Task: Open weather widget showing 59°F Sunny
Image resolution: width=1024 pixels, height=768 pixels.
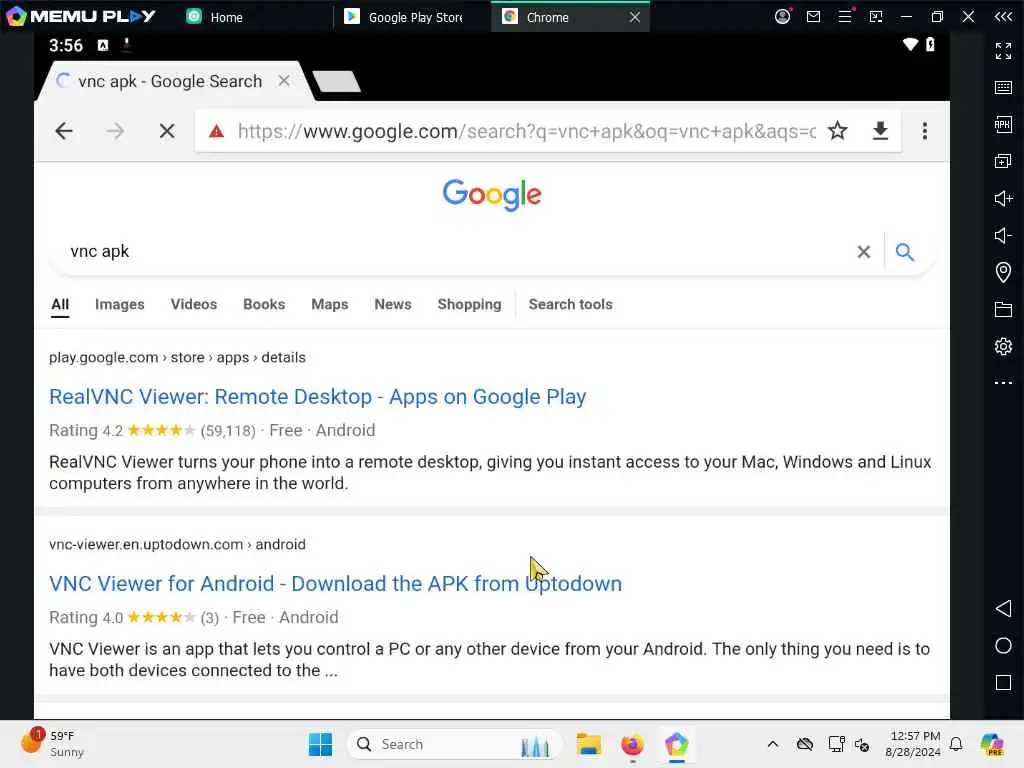Action: 53,744
